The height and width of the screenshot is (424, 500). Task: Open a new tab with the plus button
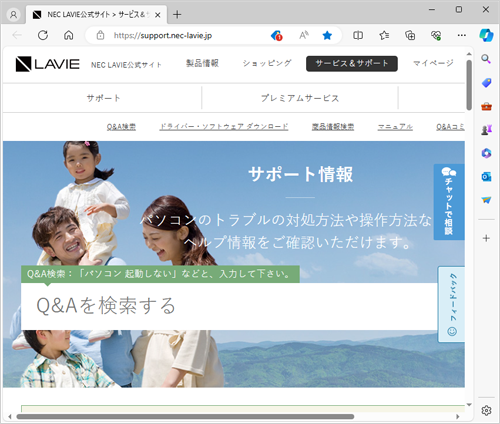(x=177, y=15)
